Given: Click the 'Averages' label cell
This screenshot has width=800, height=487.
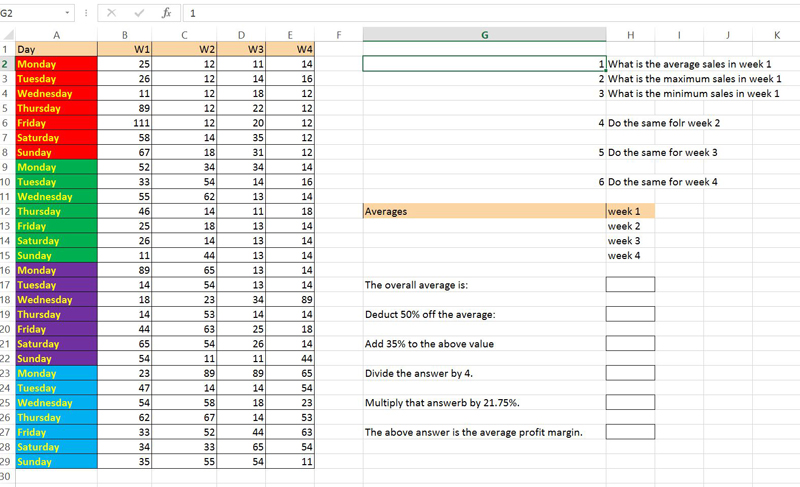Looking at the screenshot, I should point(485,212).
